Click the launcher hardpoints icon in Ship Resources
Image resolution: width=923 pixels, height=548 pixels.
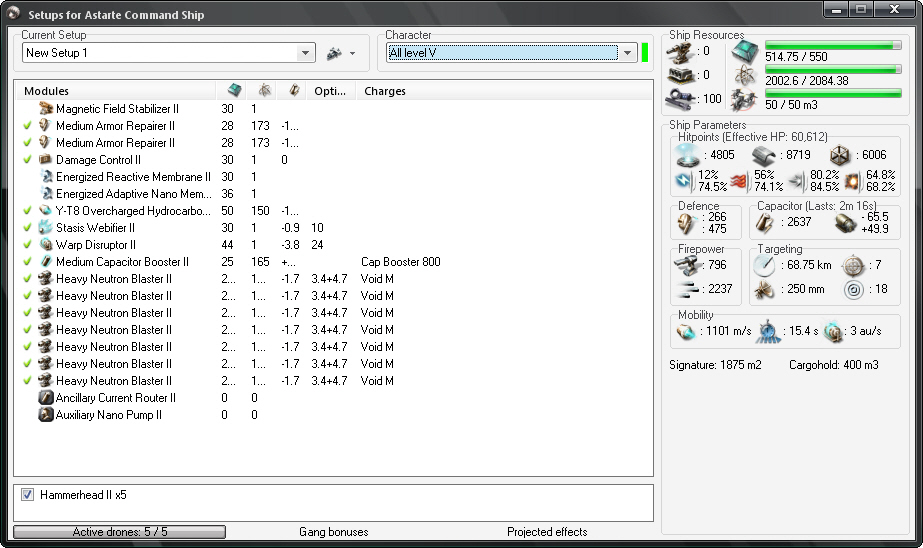(680, 75)
